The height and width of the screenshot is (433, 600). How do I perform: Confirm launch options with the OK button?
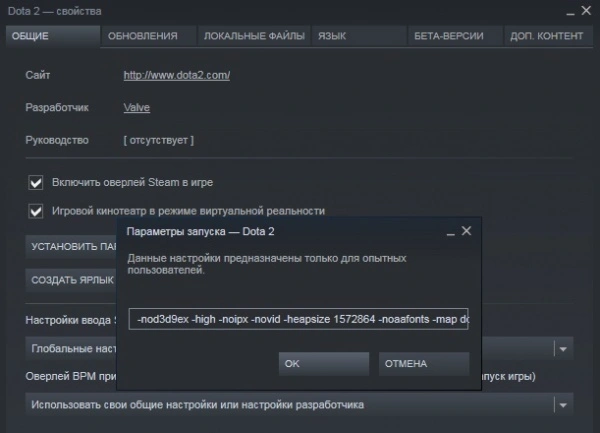pyautogui.click(x=324, y=364)
